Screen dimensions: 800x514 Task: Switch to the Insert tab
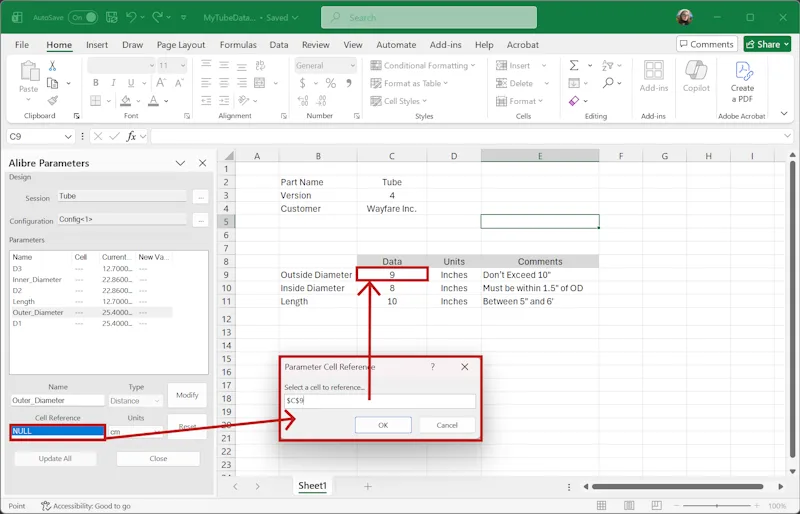click(x=97, y=44)
